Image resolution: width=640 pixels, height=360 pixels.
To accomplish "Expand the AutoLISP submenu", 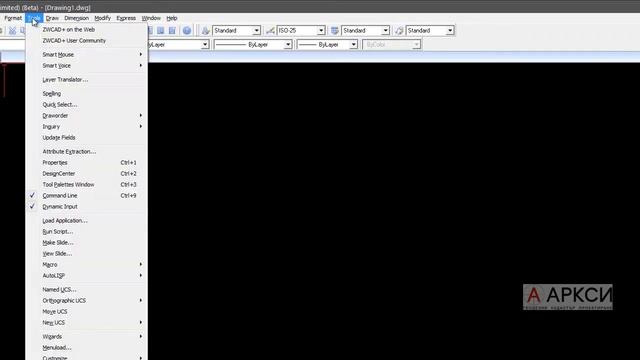I will click(x=87, y=276).
